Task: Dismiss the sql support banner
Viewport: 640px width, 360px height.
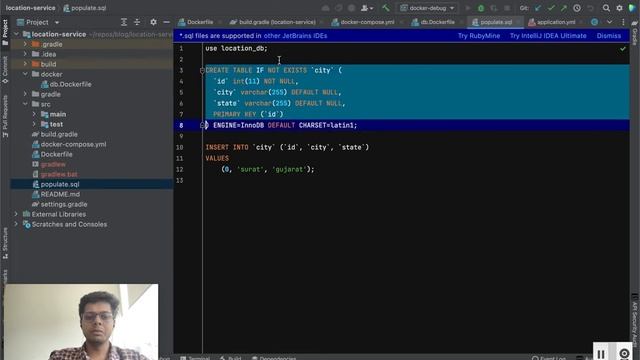Action: [609, 36]
